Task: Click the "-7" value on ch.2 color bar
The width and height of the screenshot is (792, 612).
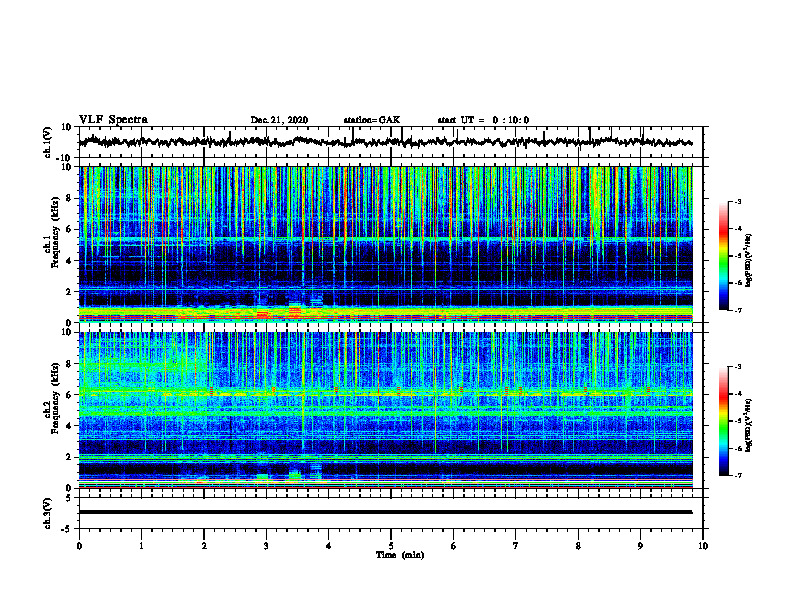Action: (x=738, y=476)
